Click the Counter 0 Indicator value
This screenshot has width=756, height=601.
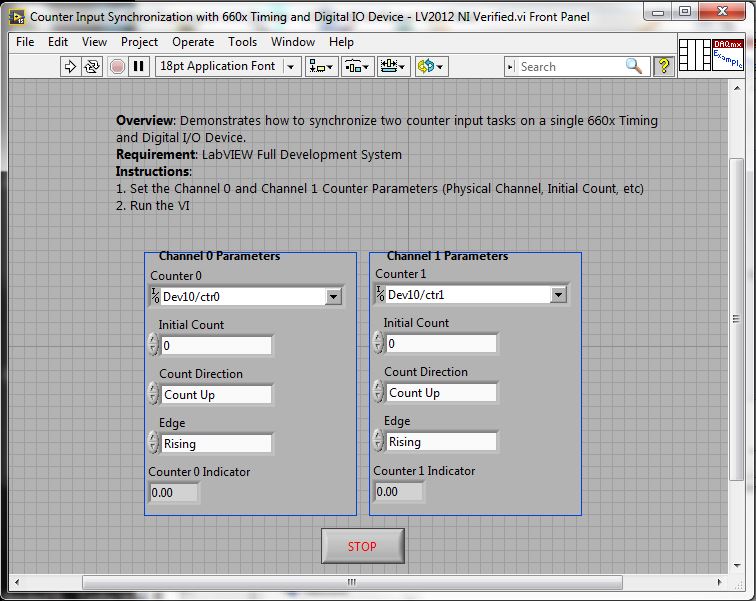(x=174, y=493)
